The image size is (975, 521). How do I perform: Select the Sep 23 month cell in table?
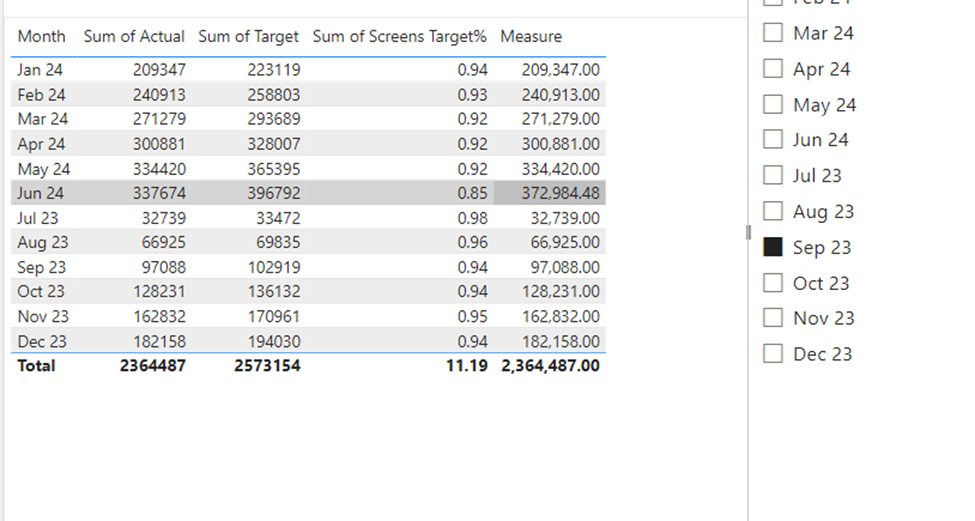[41, 267]
